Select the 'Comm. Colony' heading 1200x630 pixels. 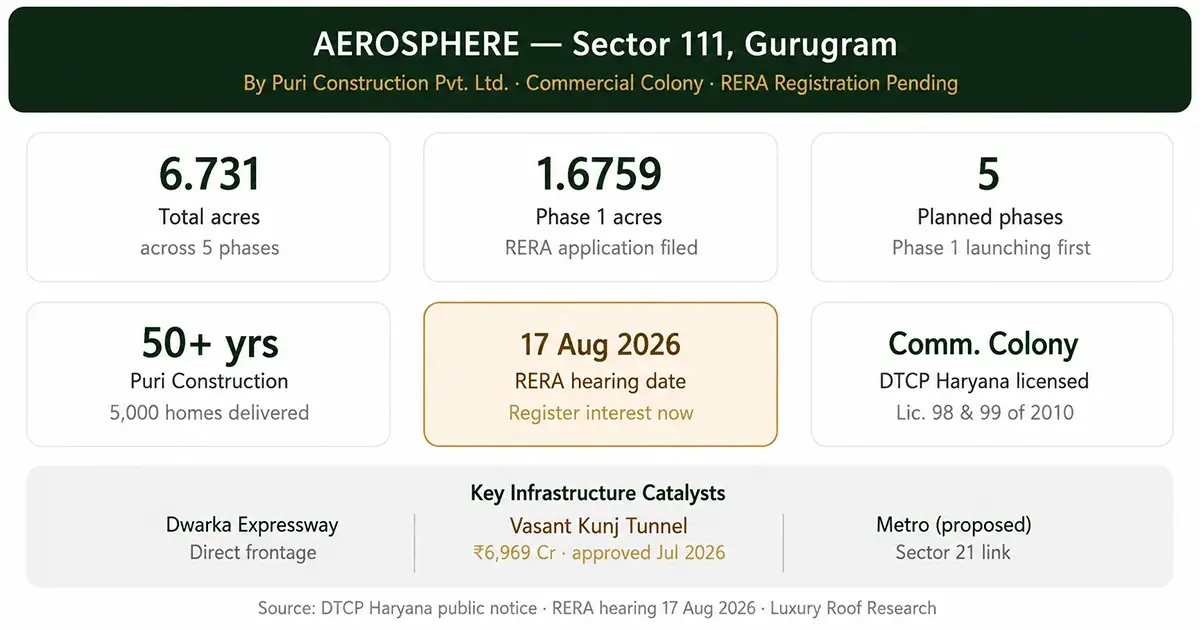point(983,344)
